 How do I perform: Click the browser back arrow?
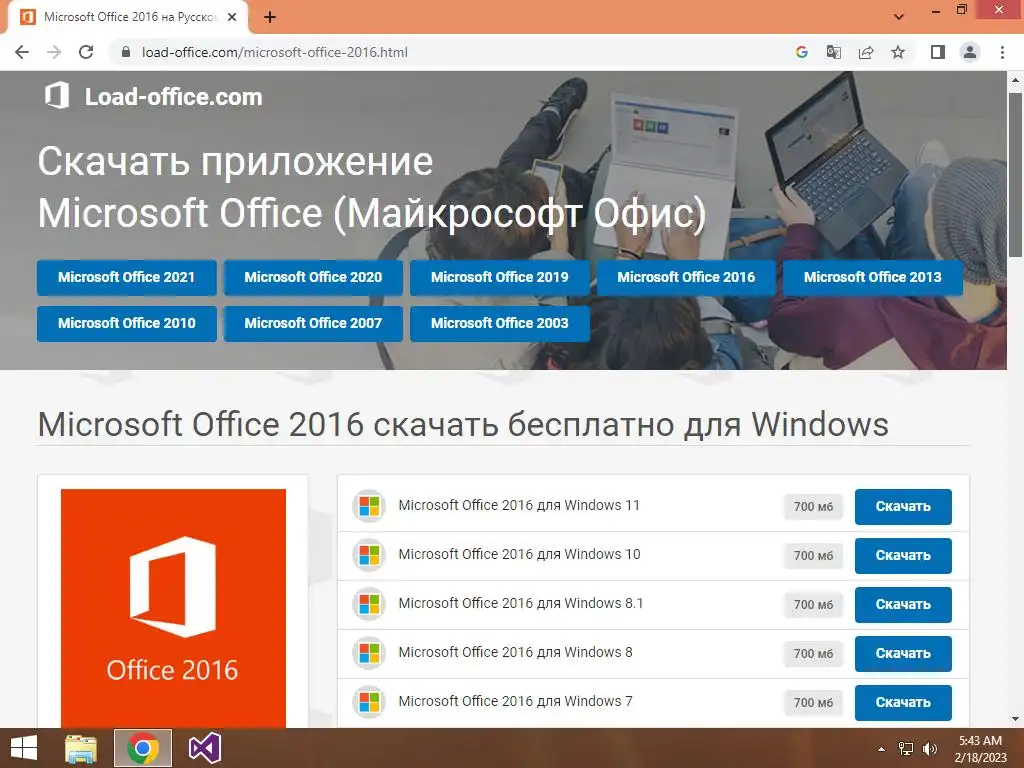(x=22, y=52)
